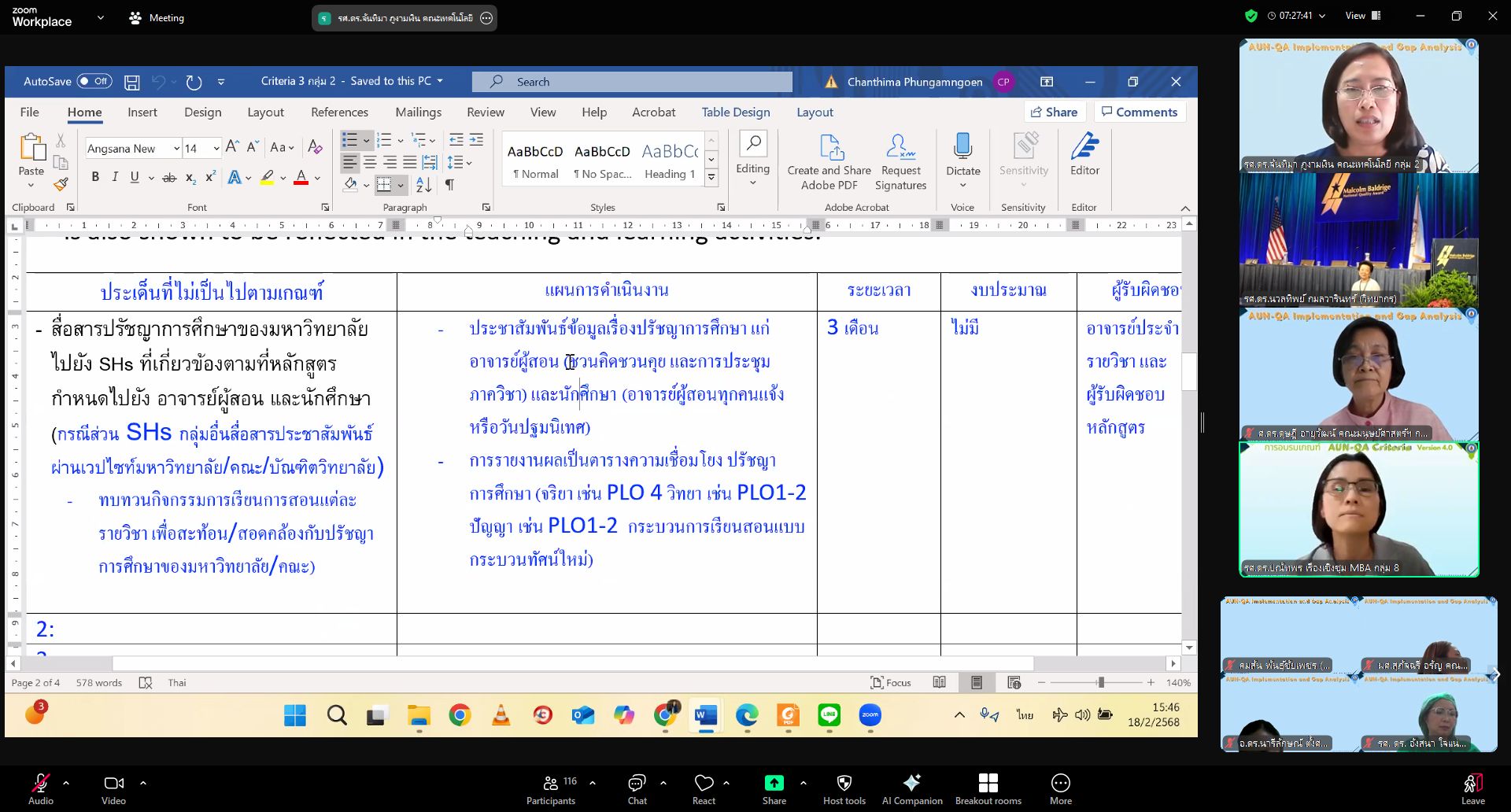Click Request Signatures in Acrobat group

pyautogui.click(x=900, y=162)
